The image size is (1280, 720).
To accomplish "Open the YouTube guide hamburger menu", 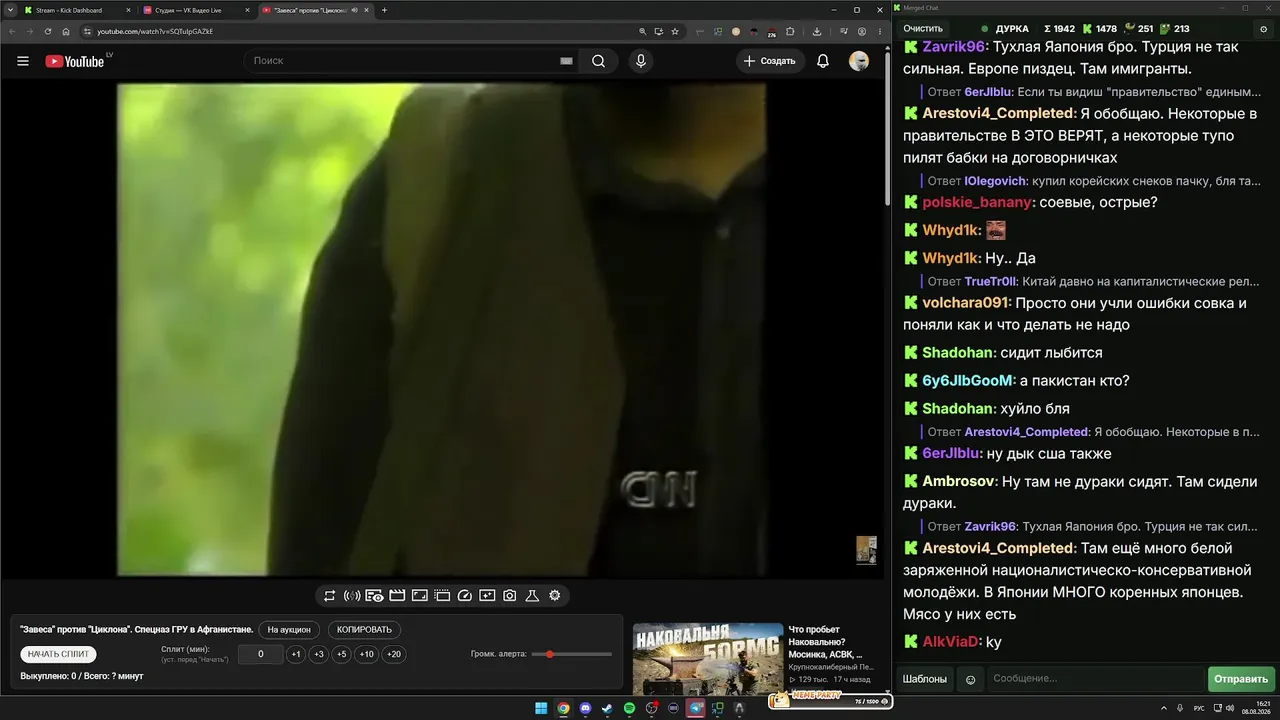I will click(23, 61).
